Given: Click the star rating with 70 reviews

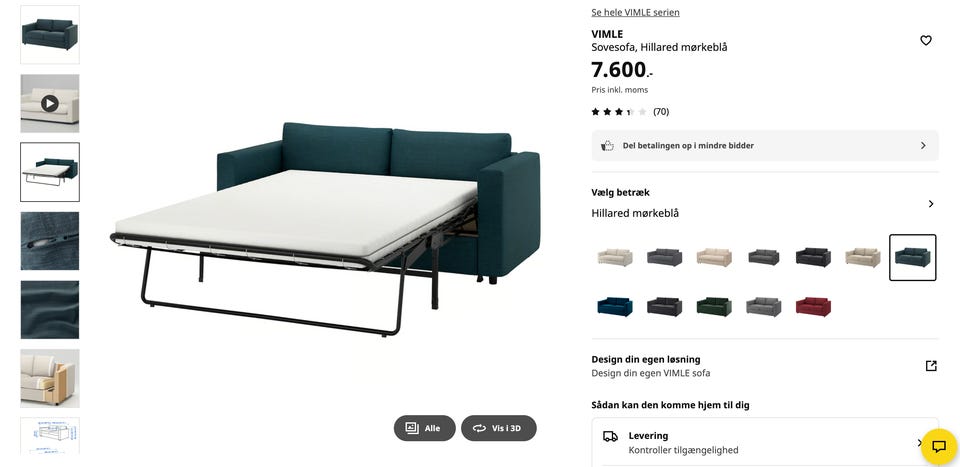Looking at the screenshot, I should click(630, 111).
